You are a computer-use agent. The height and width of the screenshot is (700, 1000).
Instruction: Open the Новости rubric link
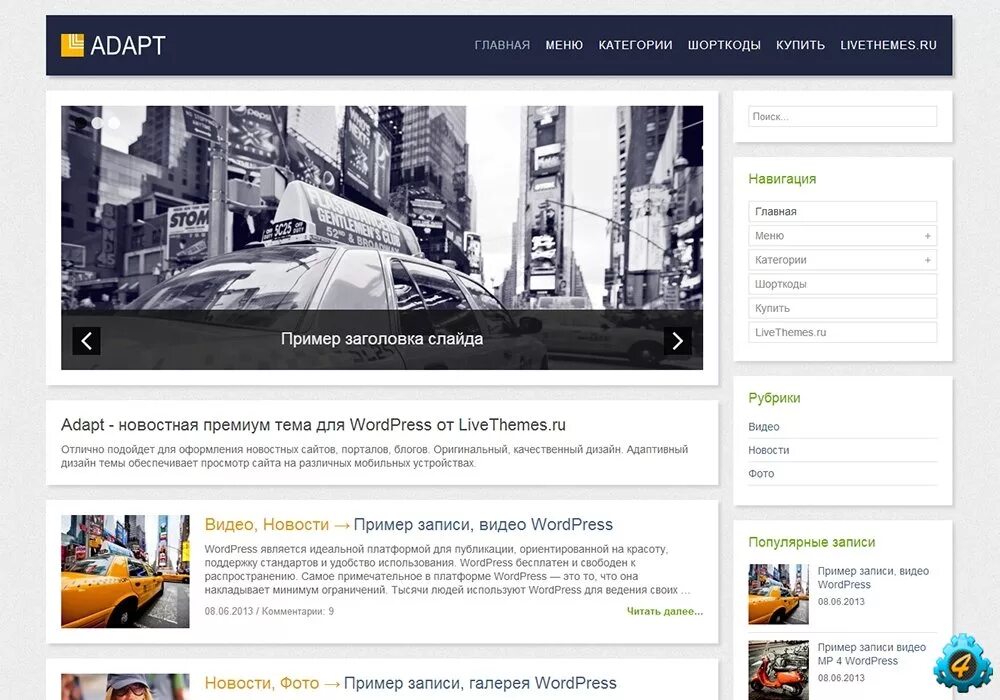pyautogui.click(x=768, y=450)
